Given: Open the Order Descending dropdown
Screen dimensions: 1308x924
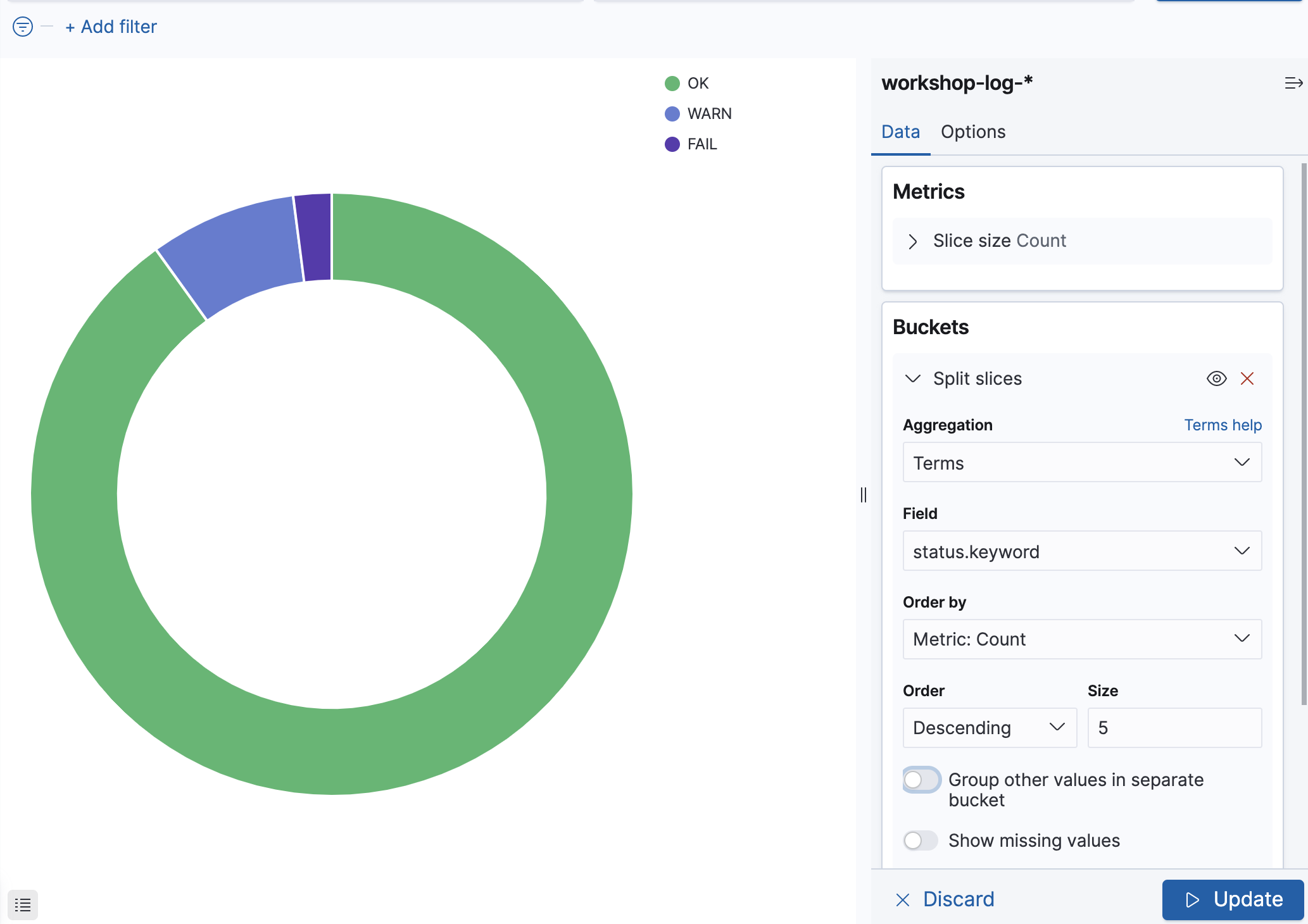Looking at the screenshot, I should [990, 728].
